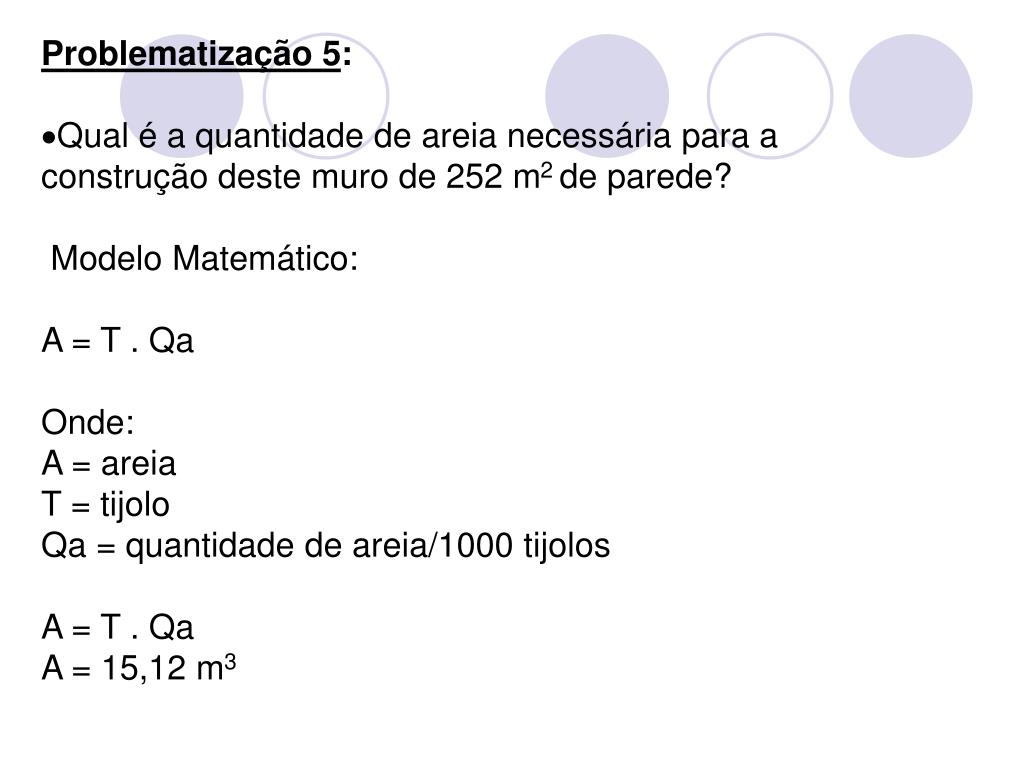
Task: Select the 'A = areia' definition line
Action: [108, 463]
